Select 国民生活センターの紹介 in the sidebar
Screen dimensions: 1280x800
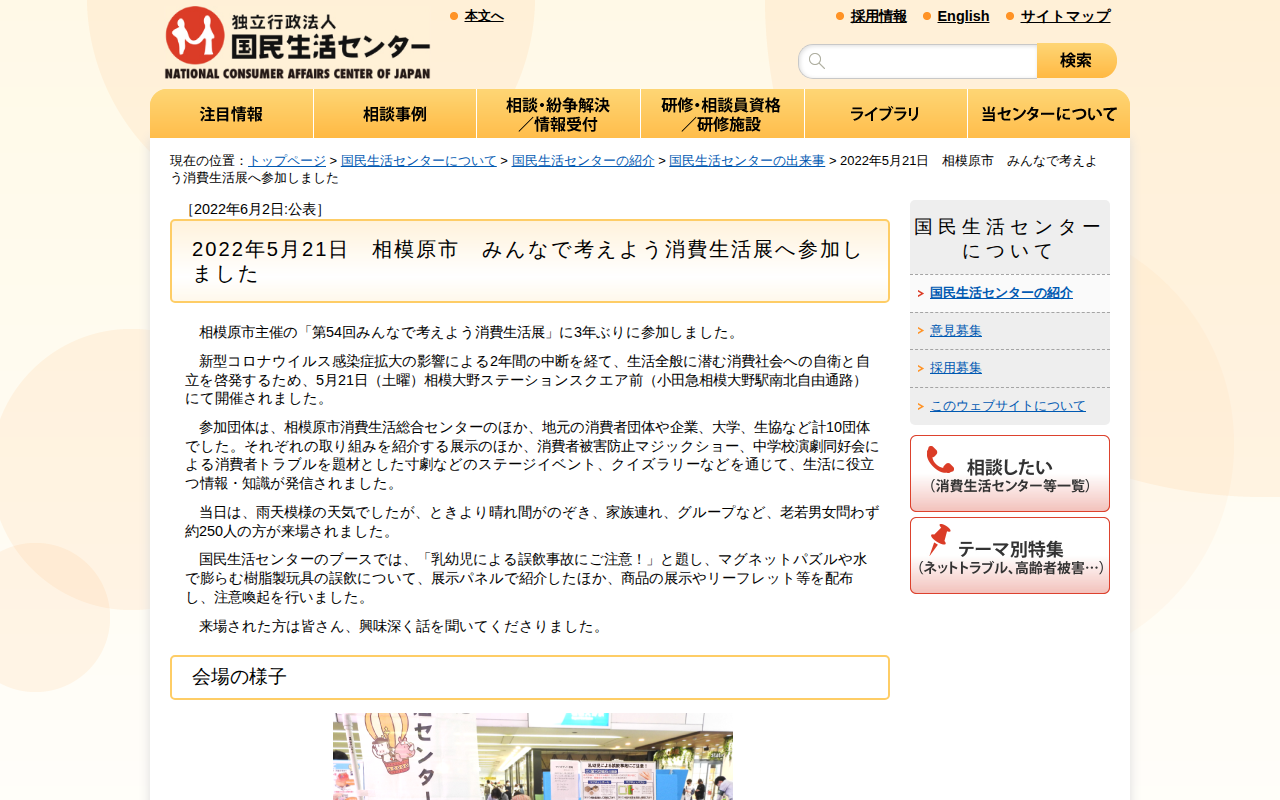pos(1001,293)
